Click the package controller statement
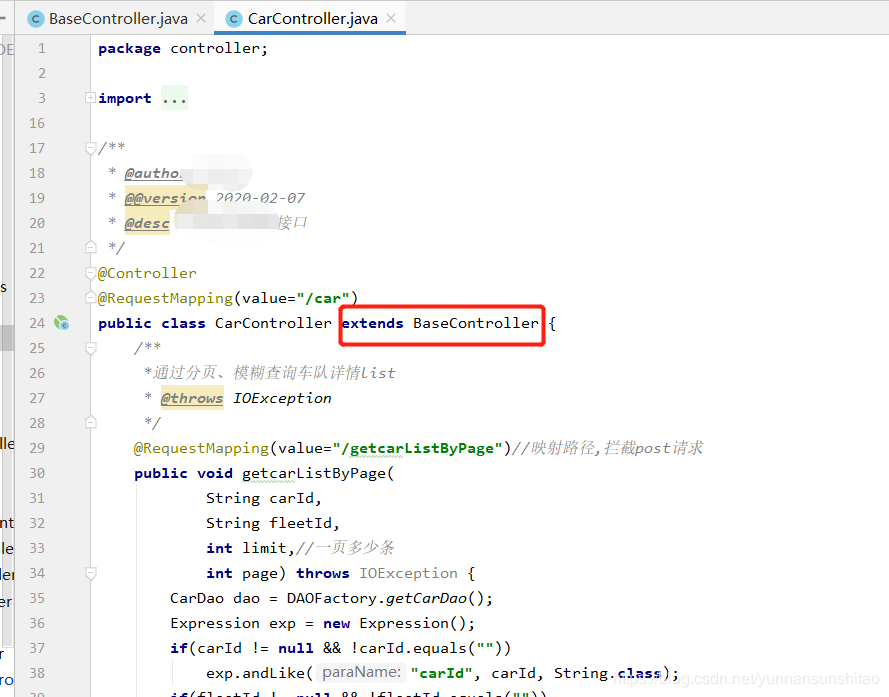Image resolution: width=889 pixels, height=697 pixels. click(x=183, y=49)
